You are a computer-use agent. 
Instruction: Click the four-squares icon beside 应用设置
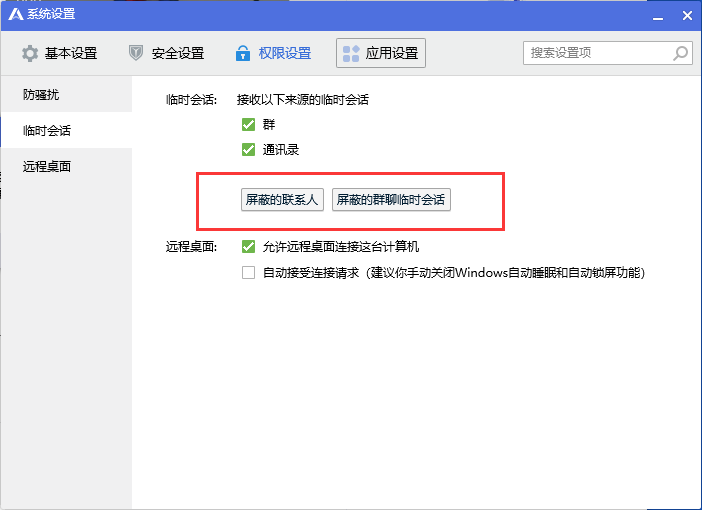(351, 53)
